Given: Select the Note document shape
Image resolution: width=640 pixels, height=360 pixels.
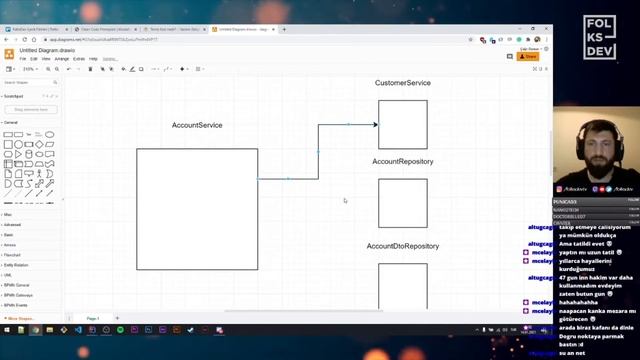Looking at the screenshot, I should (8, 174).
